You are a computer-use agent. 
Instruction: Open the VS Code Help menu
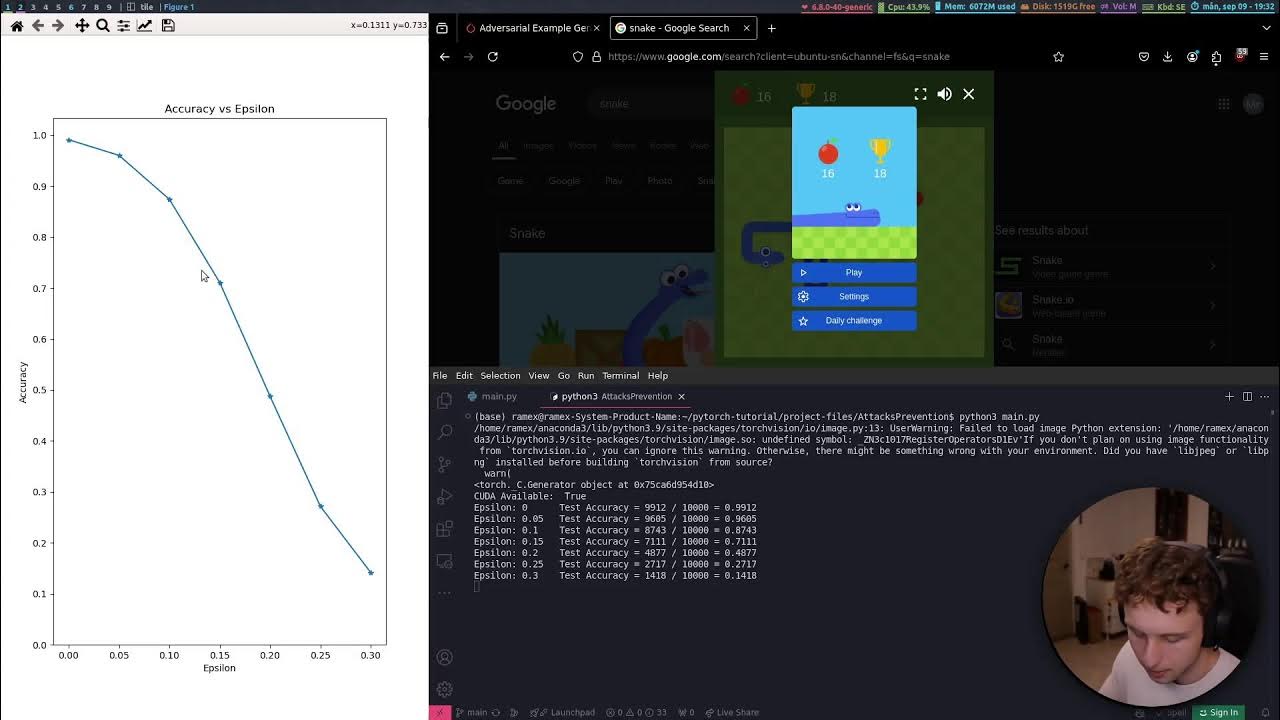pos(657,376)
